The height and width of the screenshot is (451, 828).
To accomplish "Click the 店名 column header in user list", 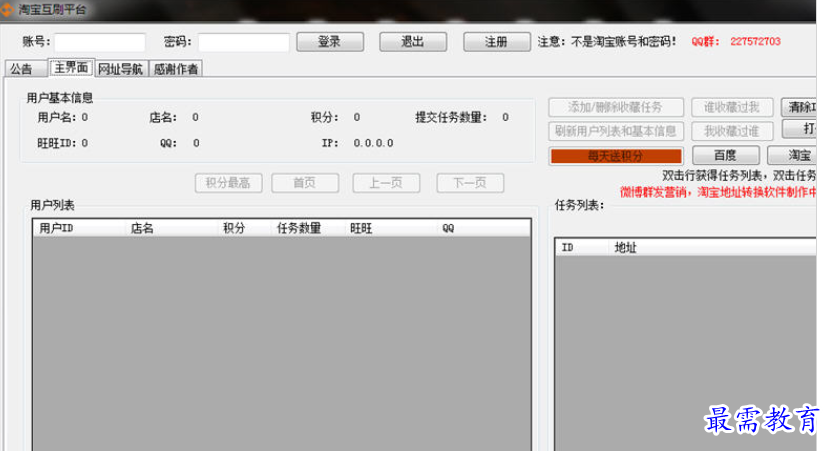I will [172, 228].
